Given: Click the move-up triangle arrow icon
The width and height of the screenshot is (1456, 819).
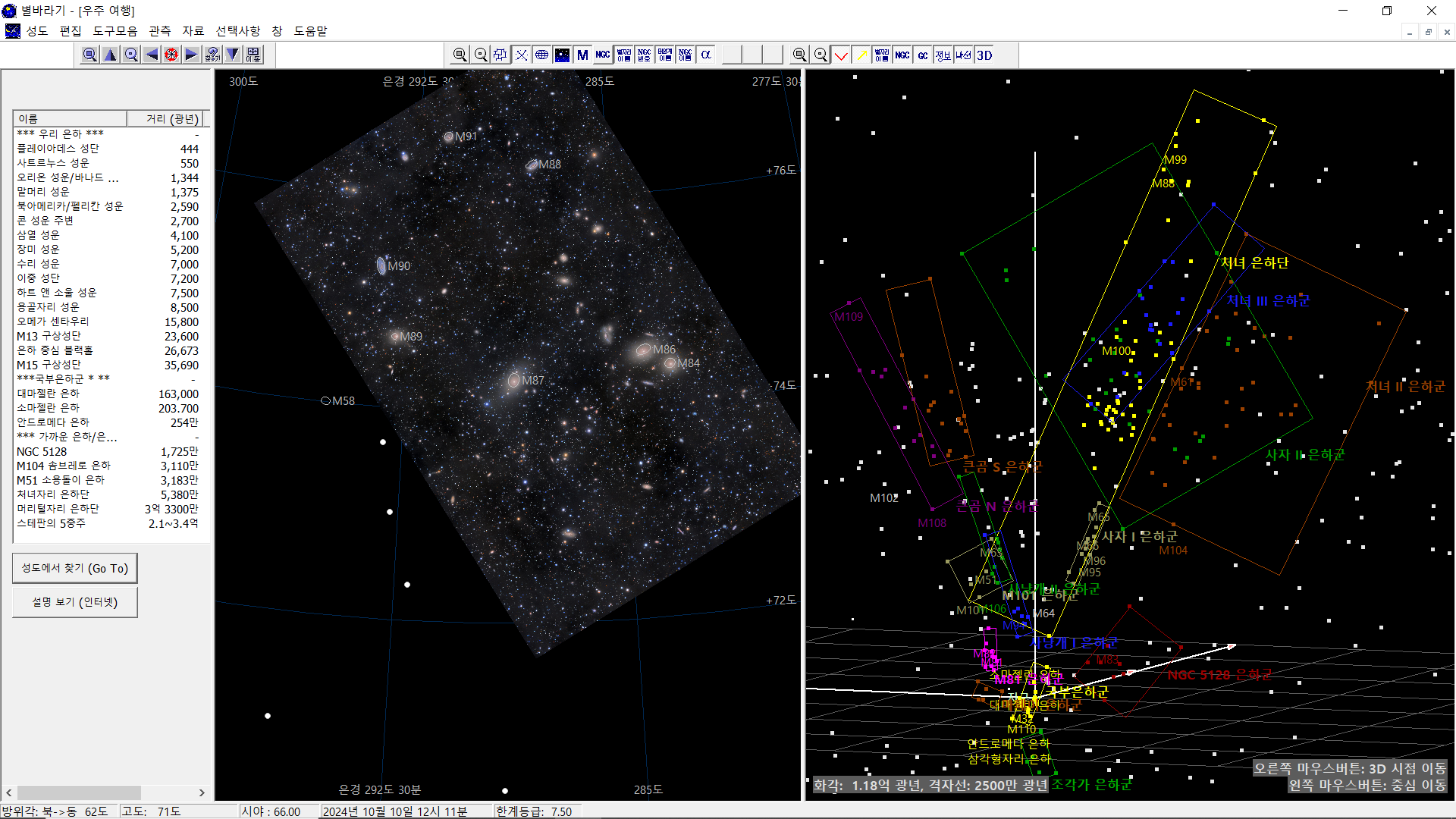Looking at the screenshot, I should (110, 55).
